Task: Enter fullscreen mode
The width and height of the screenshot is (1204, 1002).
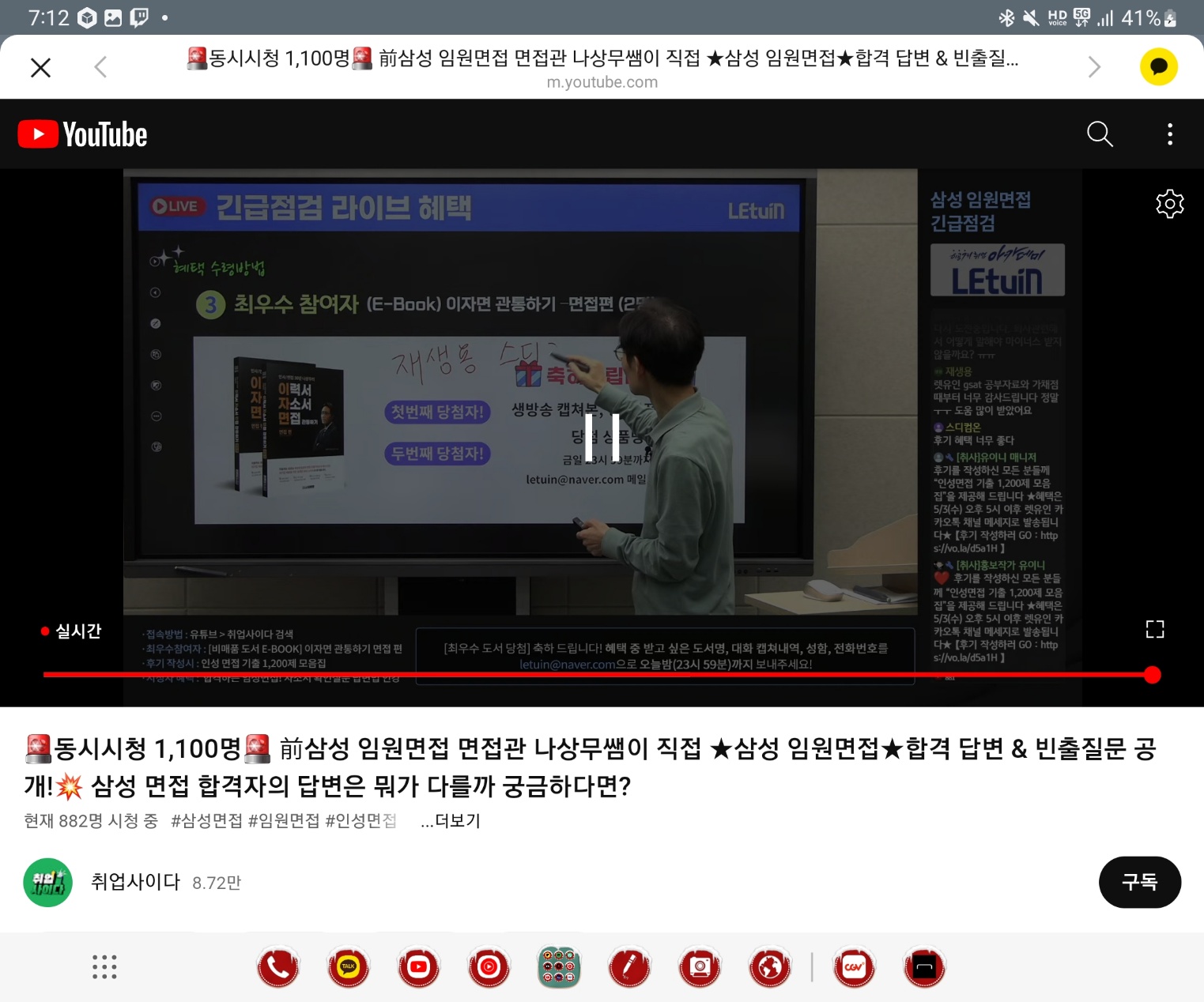Action: click(1155, 629)
